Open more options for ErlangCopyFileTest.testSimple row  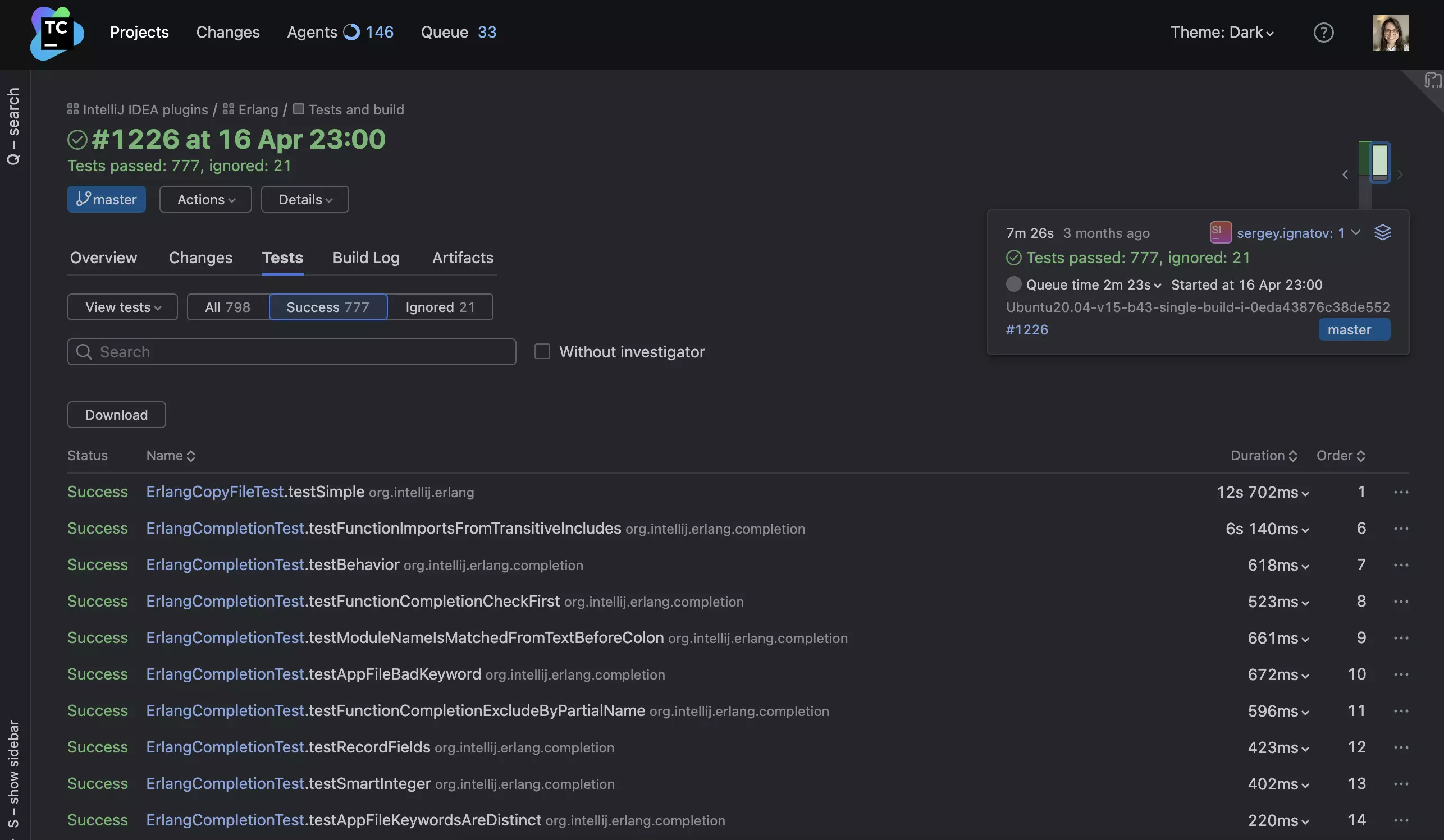pos(1400,493)
